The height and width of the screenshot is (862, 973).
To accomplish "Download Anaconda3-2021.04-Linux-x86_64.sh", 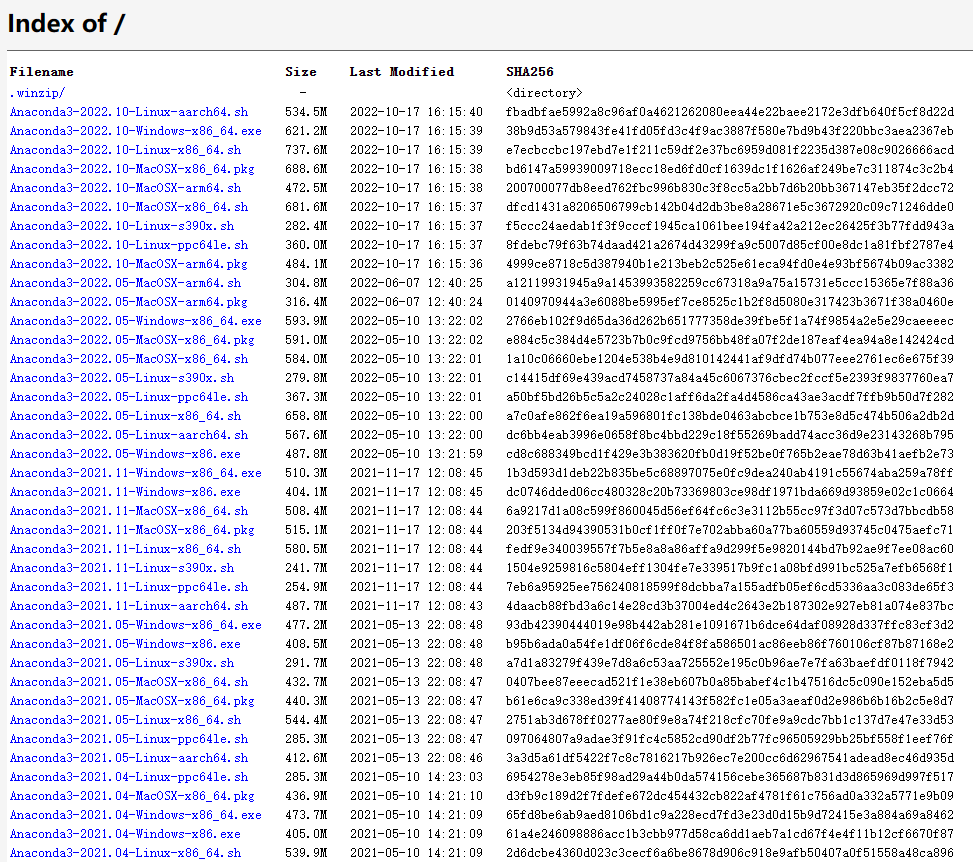I will coord(125,853).
